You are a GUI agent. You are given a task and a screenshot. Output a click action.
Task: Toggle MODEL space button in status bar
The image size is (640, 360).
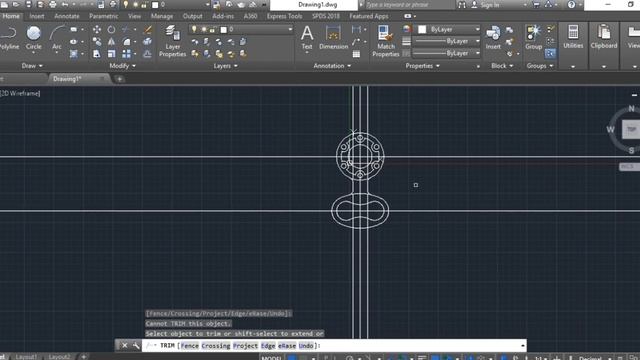tap(271, 358)
